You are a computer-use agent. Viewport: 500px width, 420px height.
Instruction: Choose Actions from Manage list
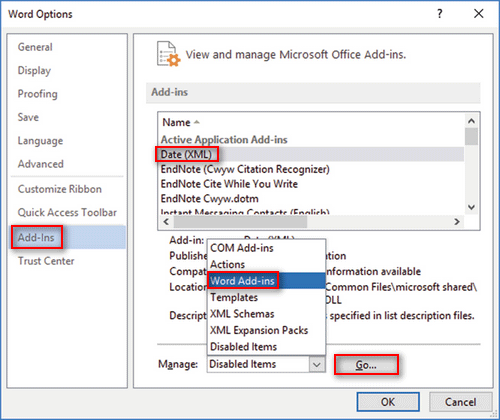pos(266,264)
